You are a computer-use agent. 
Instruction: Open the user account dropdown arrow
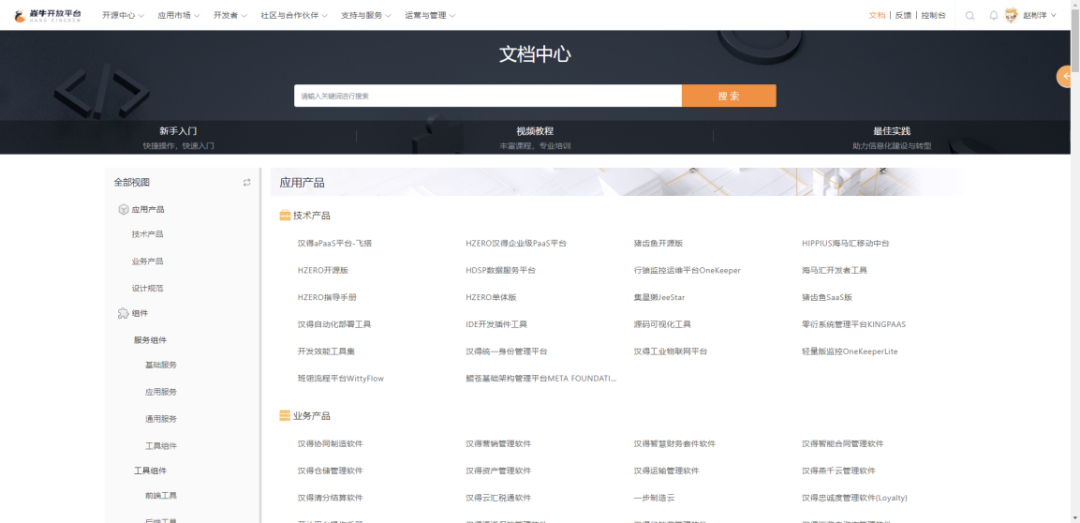pos(1053,15)
